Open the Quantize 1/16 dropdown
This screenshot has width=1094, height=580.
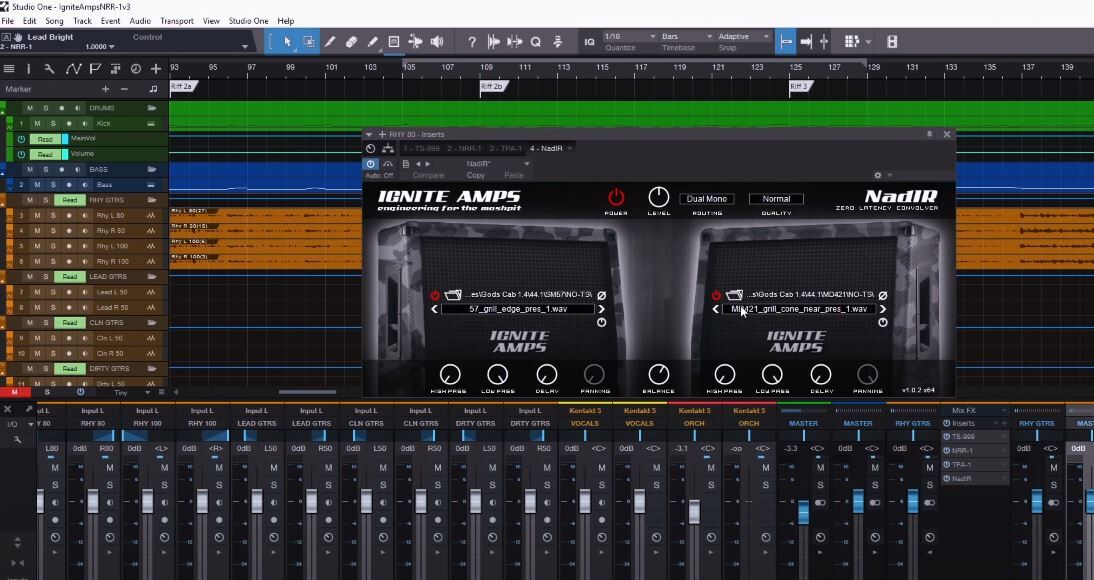coord(629,36)
